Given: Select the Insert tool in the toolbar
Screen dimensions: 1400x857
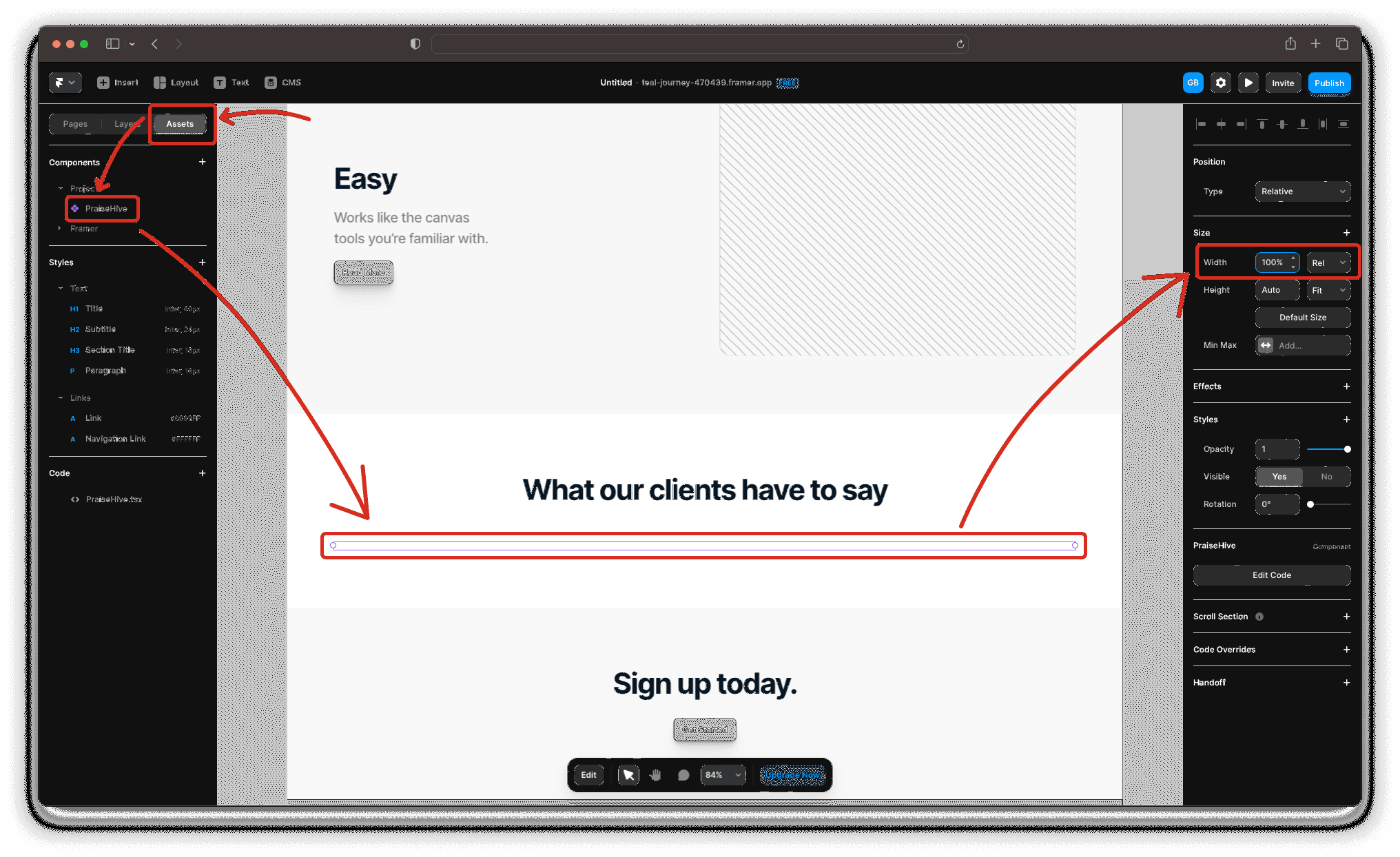Looking at the screenshot, I should point(117,82).
